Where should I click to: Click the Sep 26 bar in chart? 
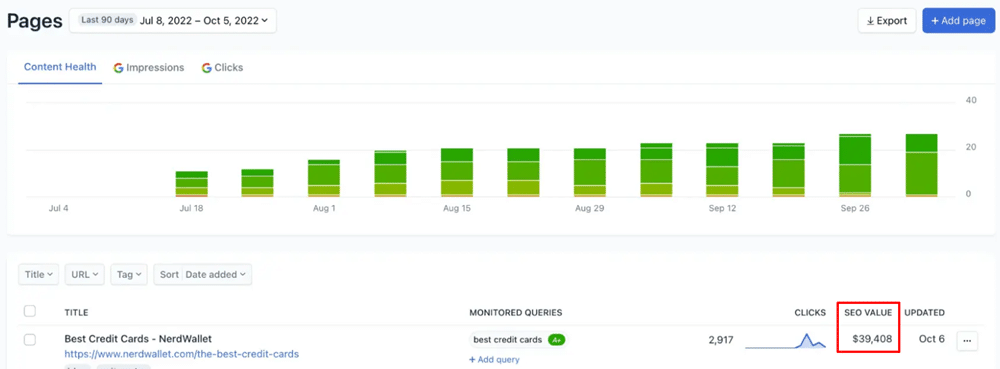(x=855, y=166)
